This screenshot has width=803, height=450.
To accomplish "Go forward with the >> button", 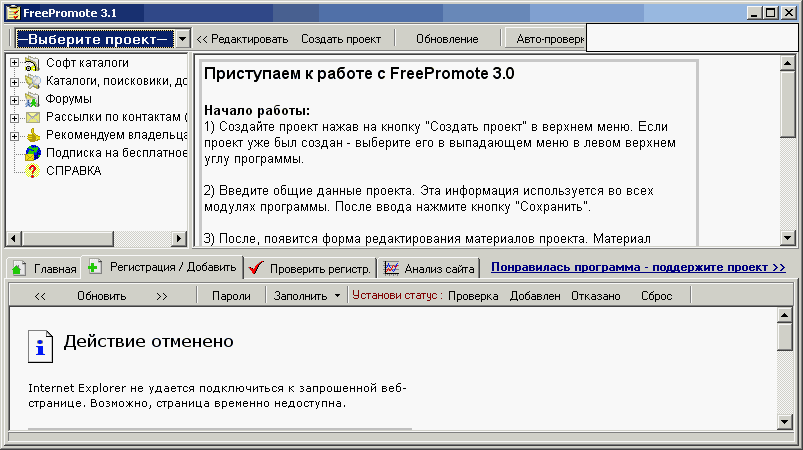I will (162, 296).
